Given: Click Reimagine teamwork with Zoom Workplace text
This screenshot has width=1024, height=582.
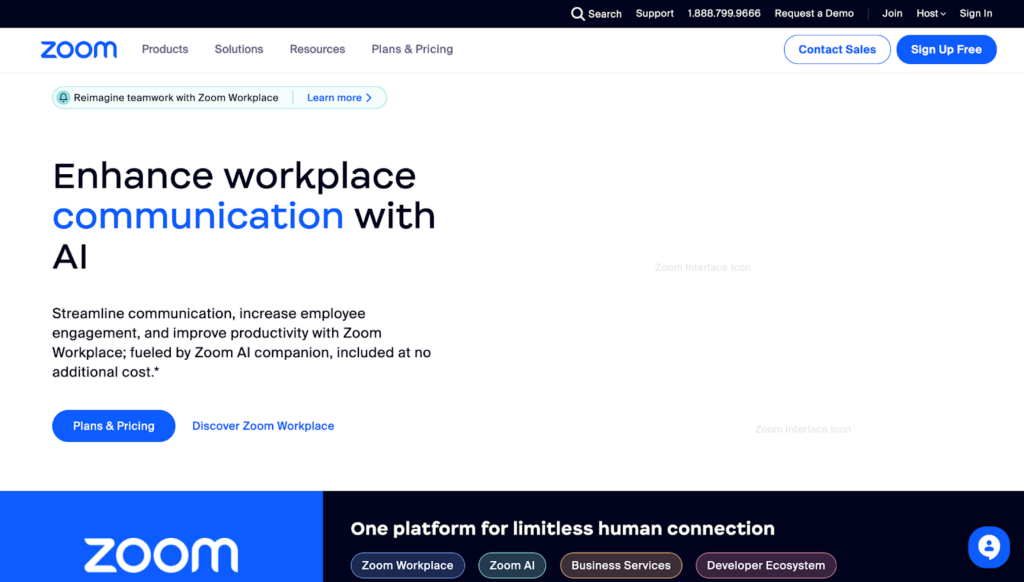Looking at the screenshot, I should [176, 98].
